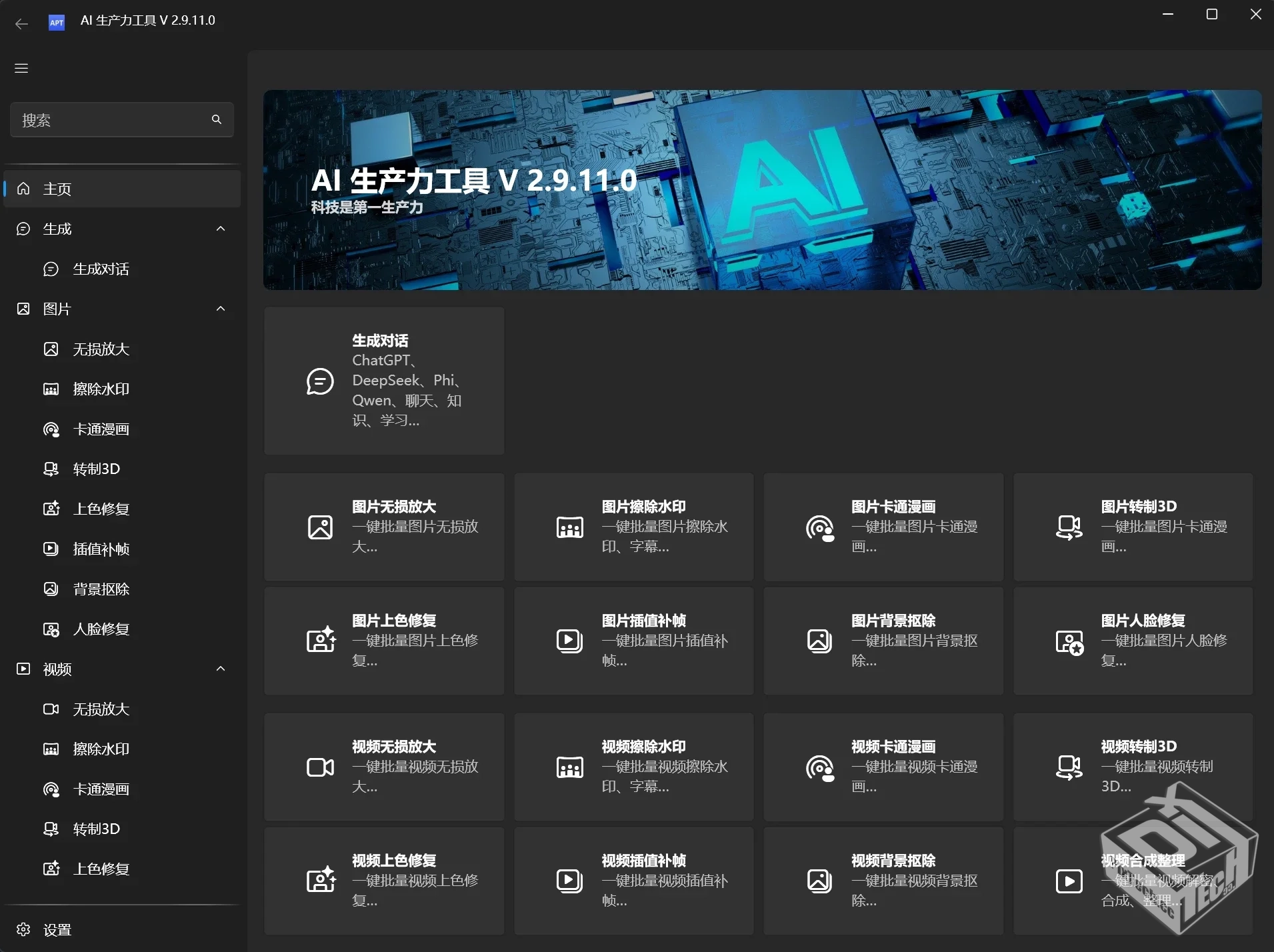Open the 设置 settings menu item
Viewport: 1274px width, 952px height.
(57, 929)
